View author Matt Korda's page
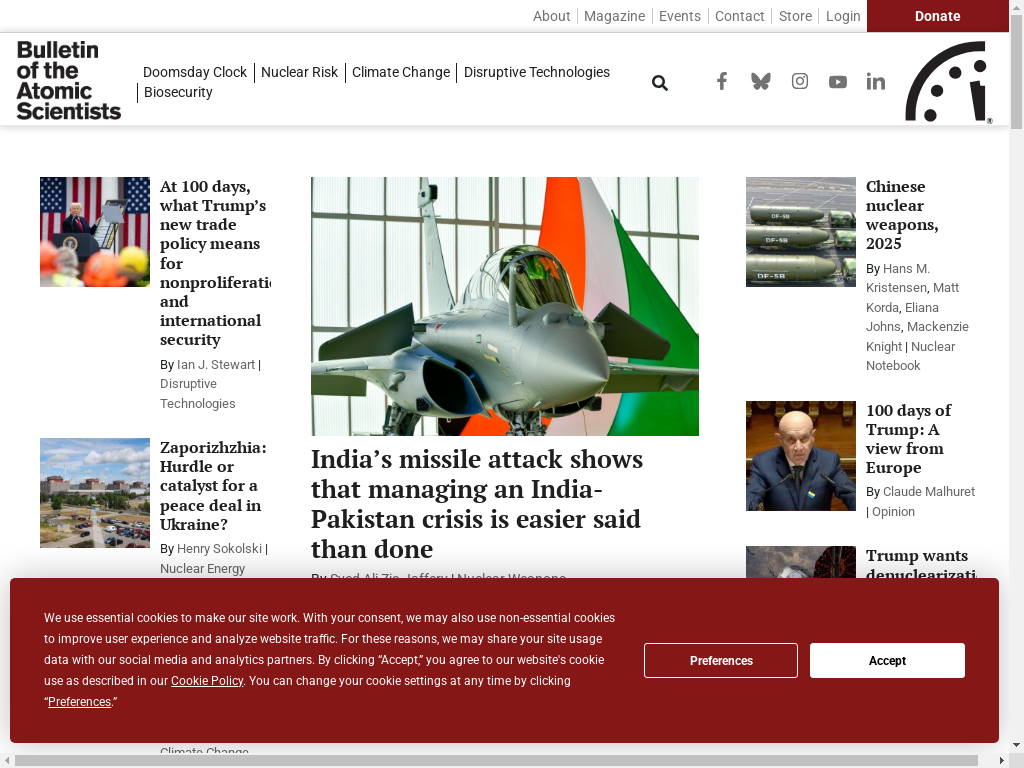 click(913, 297)
